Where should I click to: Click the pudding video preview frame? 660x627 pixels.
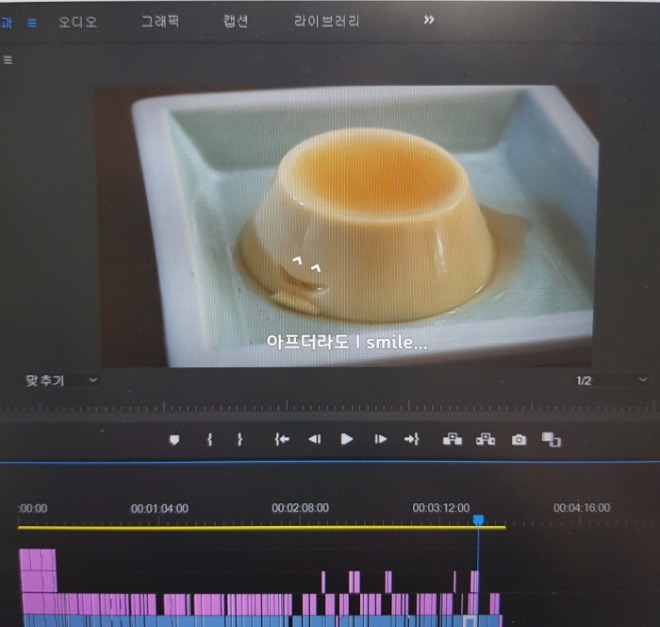pos(346,226)
